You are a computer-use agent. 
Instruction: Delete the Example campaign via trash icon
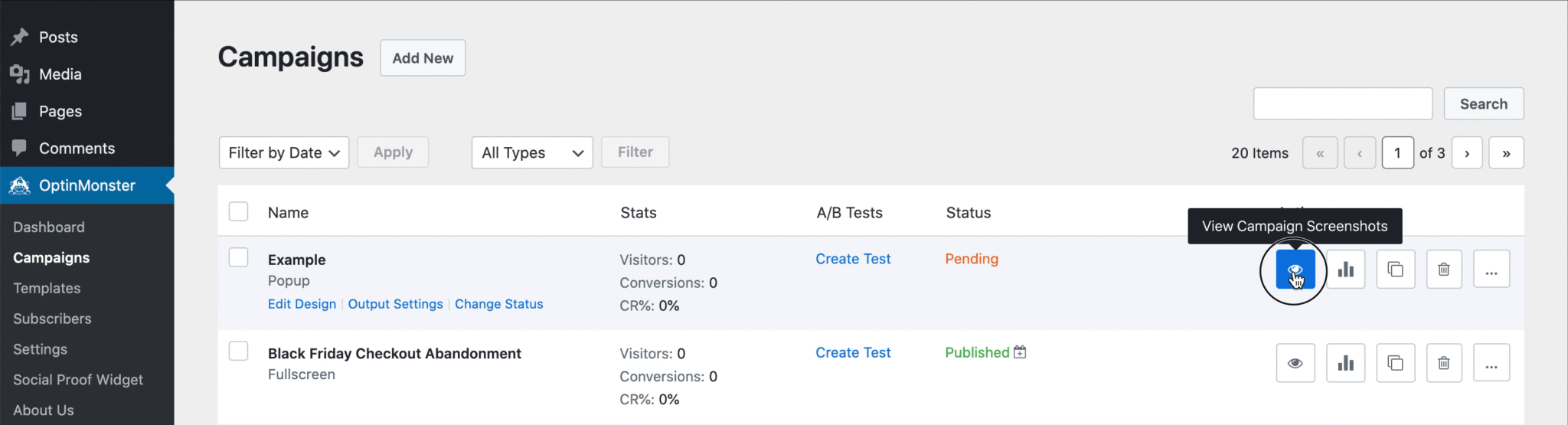[x=1444, y=270]
